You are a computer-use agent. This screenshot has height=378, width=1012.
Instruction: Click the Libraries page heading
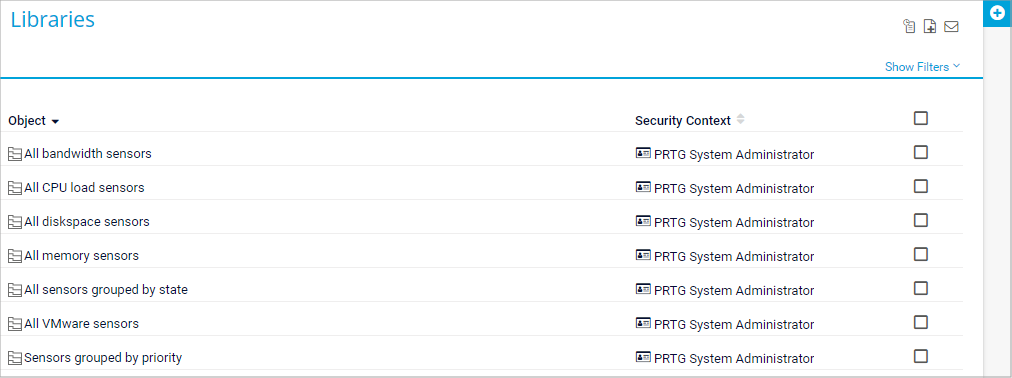point(53,19)
